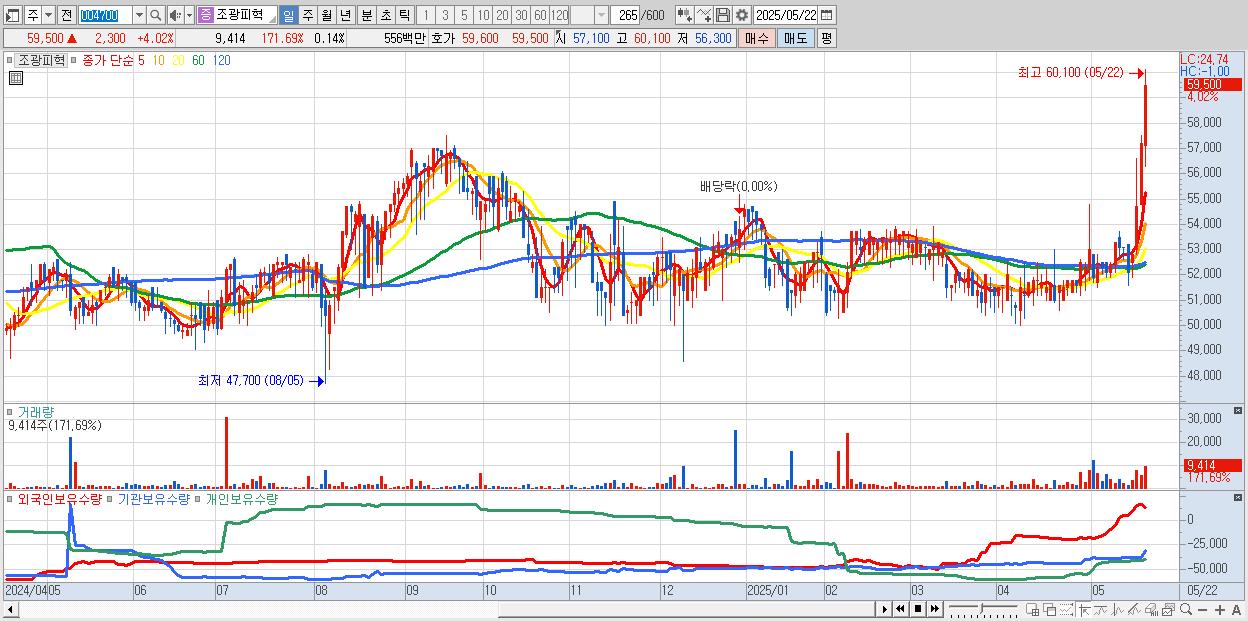Click the rewind button on the bottom toolbar
This screenshot has width=1248, height=621.
tap(900, 609)
